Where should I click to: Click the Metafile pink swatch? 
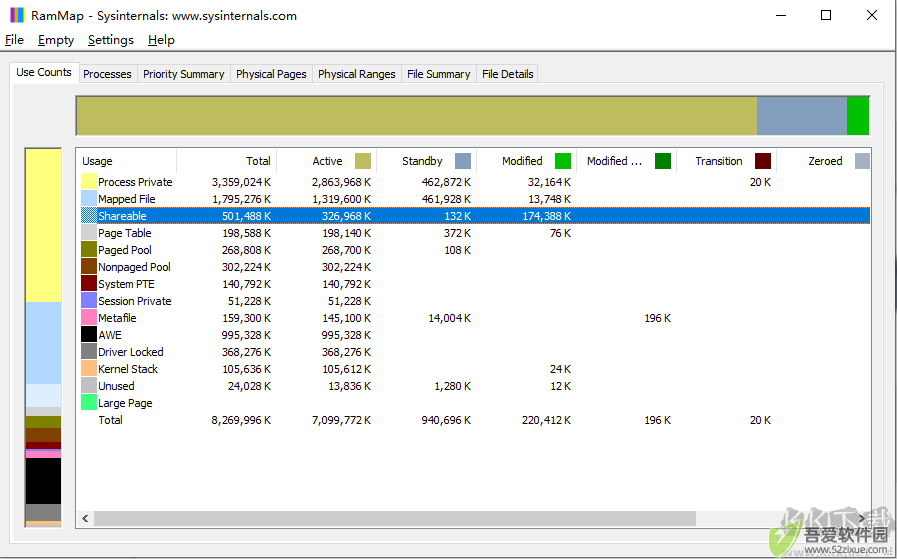pyautogui.click(x=89, y=318)
